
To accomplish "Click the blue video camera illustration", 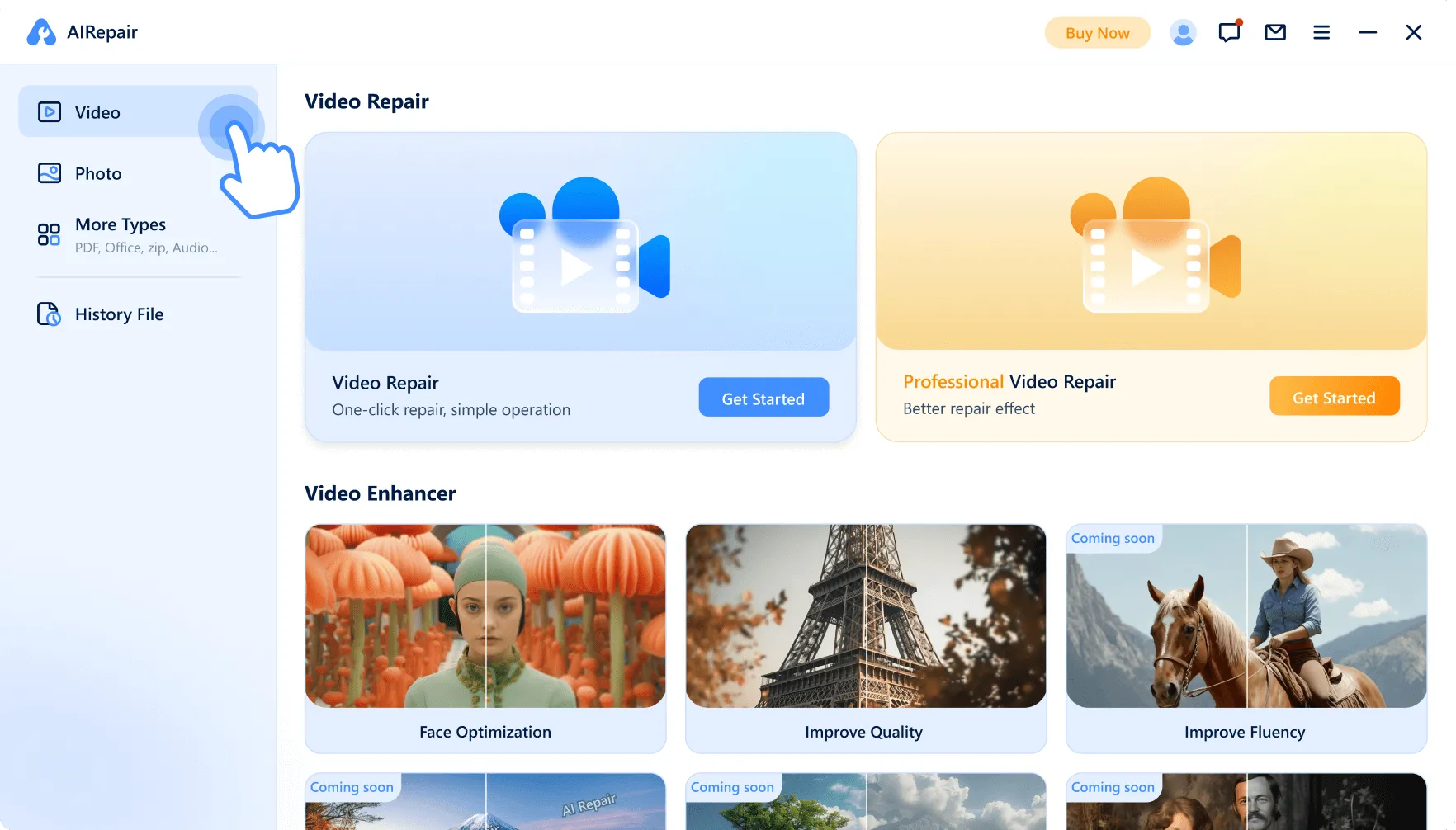I will (584, 244).
